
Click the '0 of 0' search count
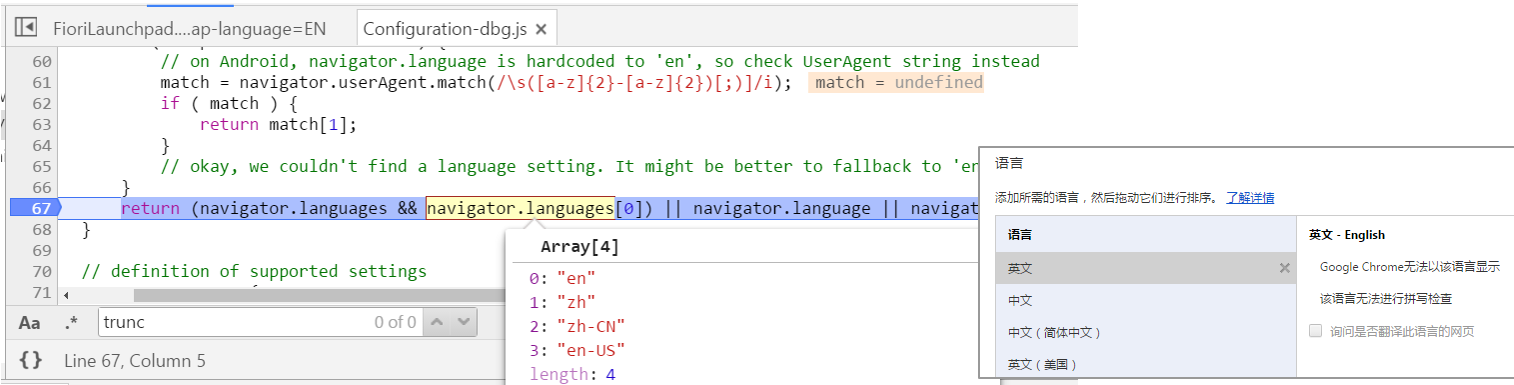(395, 322)
